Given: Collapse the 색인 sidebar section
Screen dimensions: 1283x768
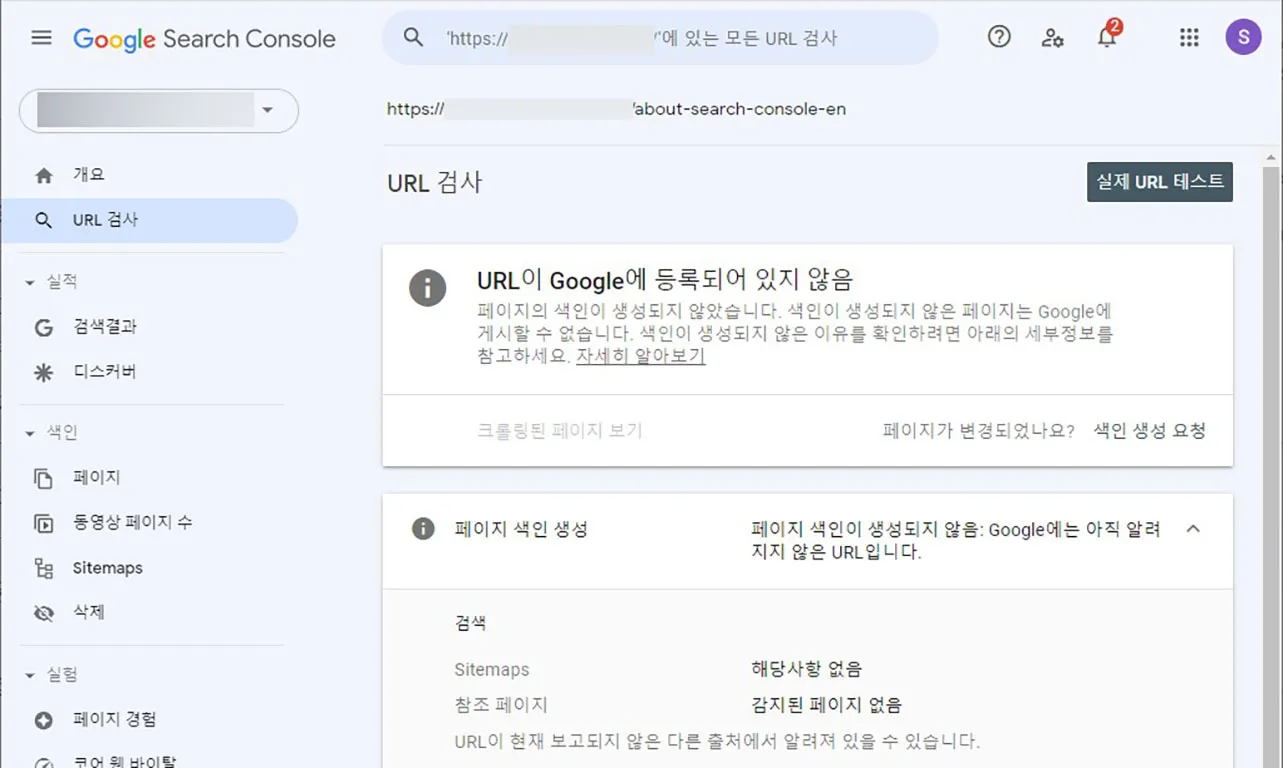Looking at the screenshot, I should click(x=29, y=433).
